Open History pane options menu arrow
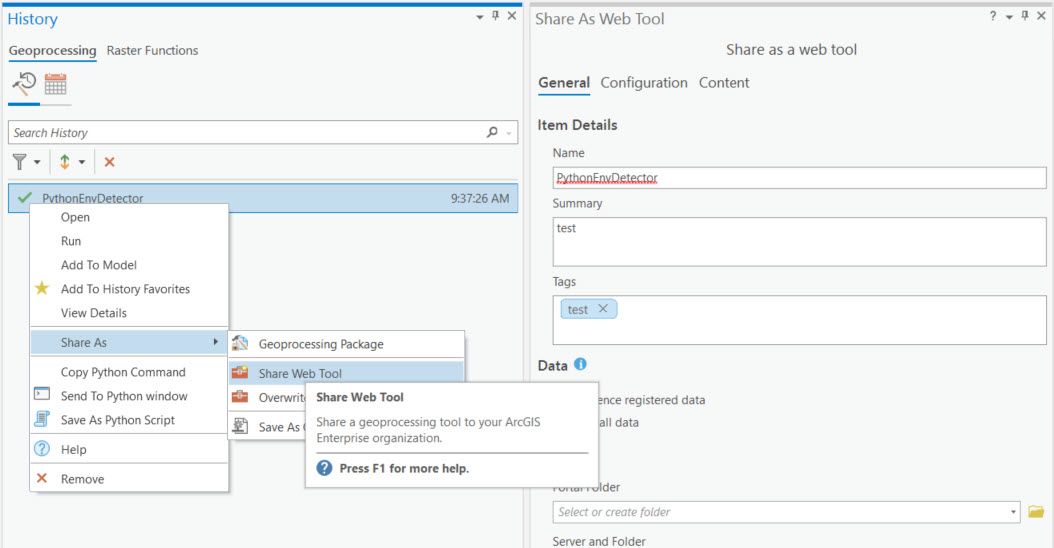 [x=478, y=17]
